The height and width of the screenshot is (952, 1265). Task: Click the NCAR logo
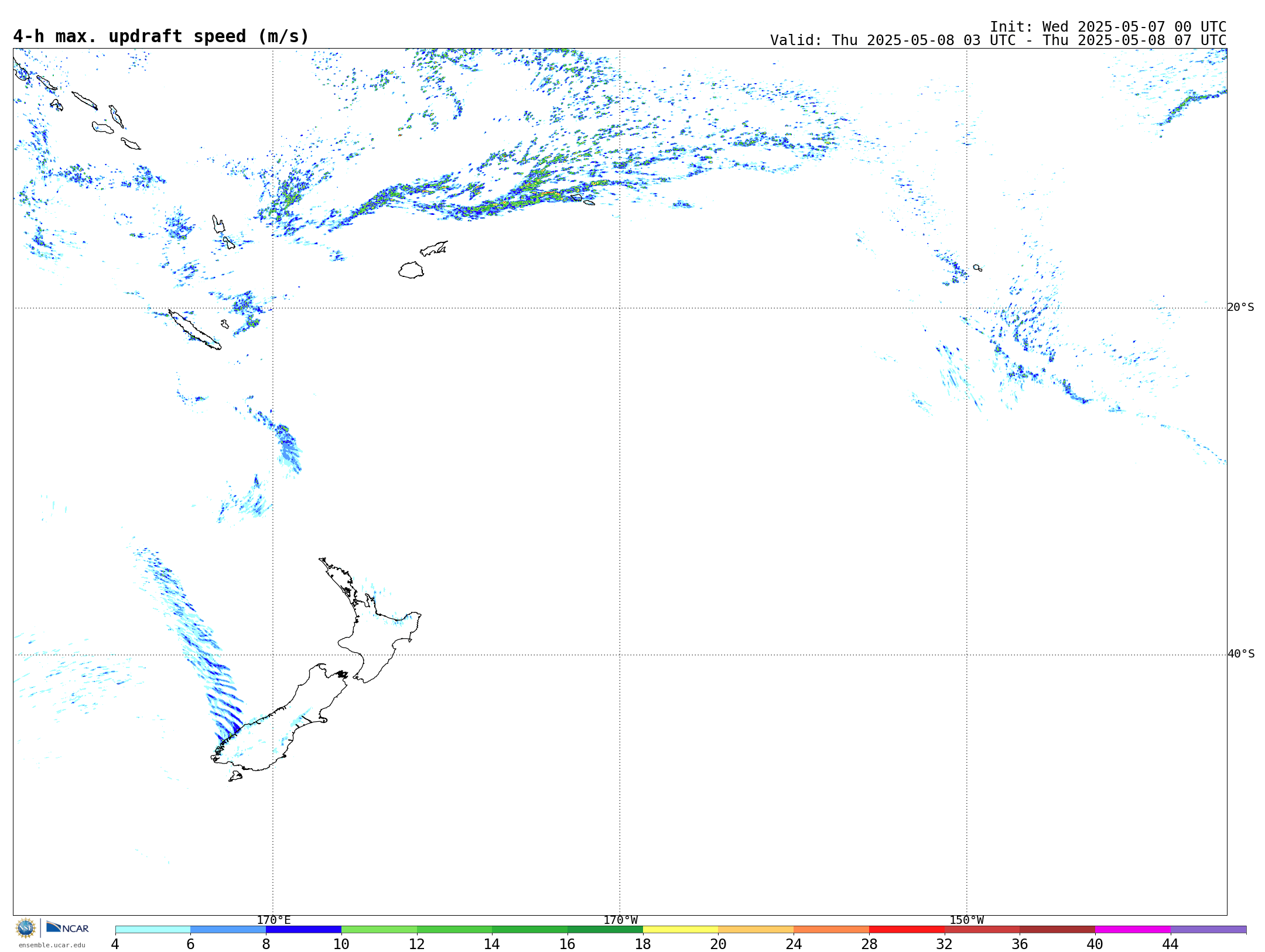[x=67, y=927]
